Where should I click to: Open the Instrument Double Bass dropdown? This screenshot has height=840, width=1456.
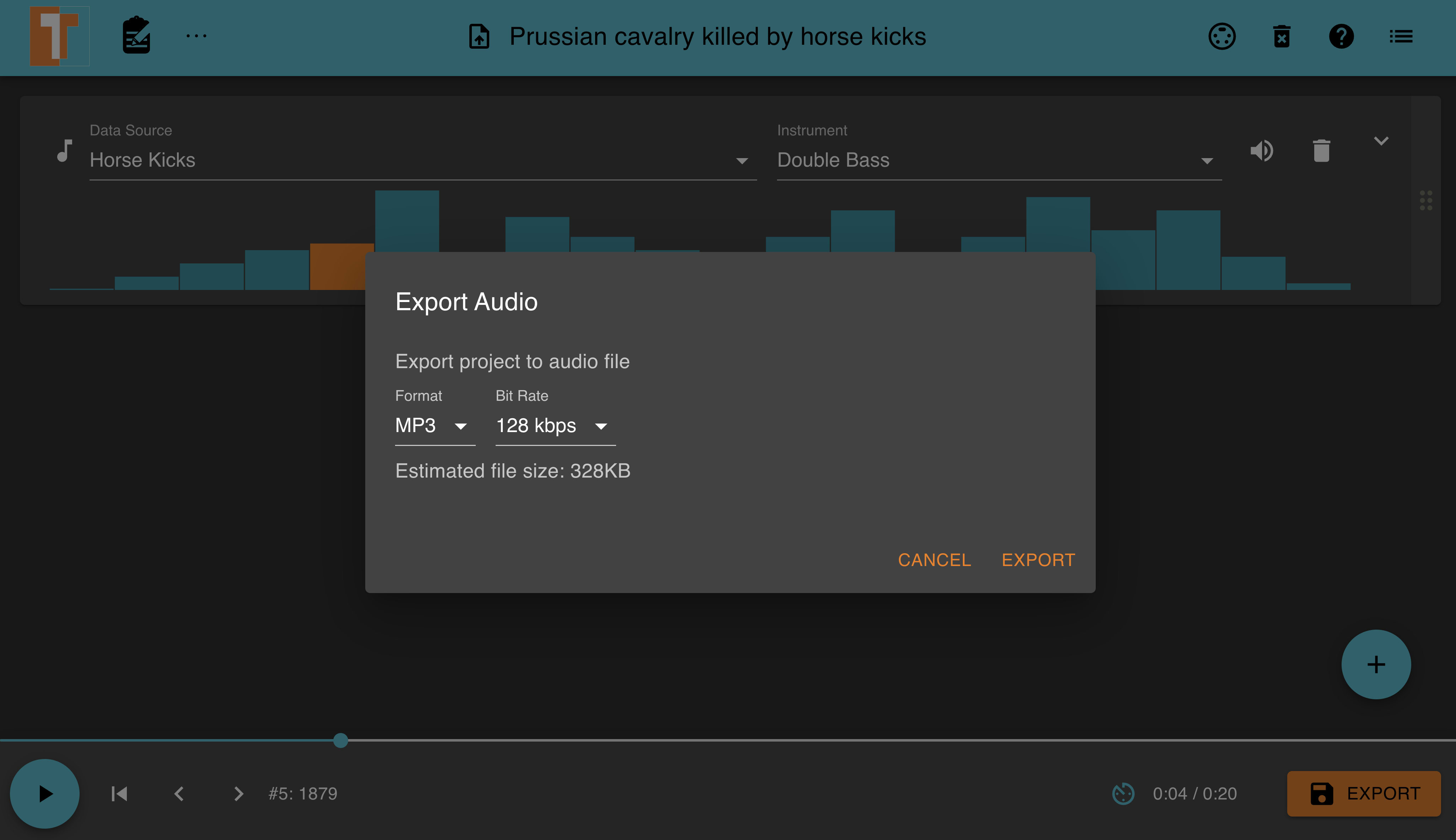[998, 160]
